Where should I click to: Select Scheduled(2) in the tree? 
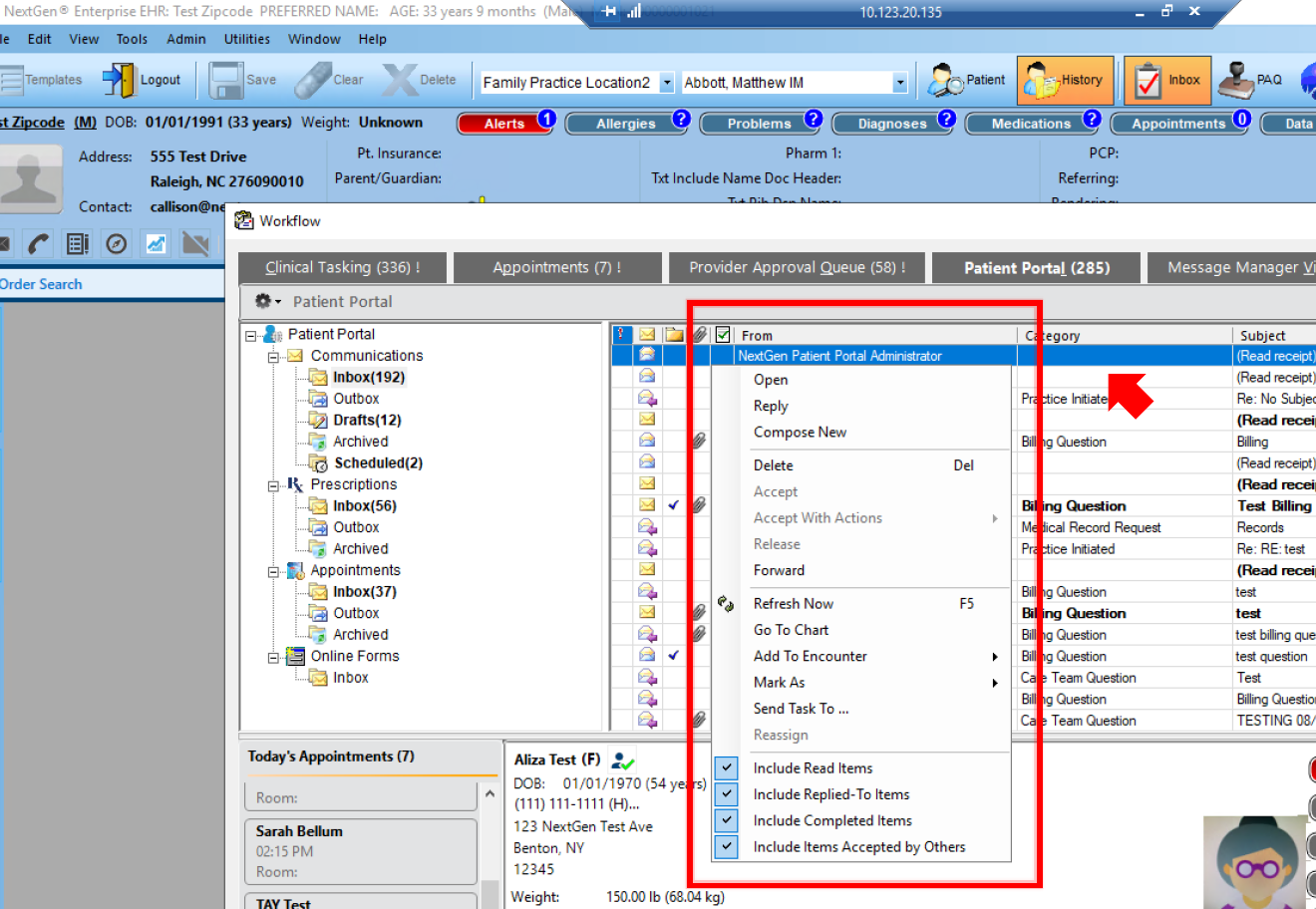point(378,462)
